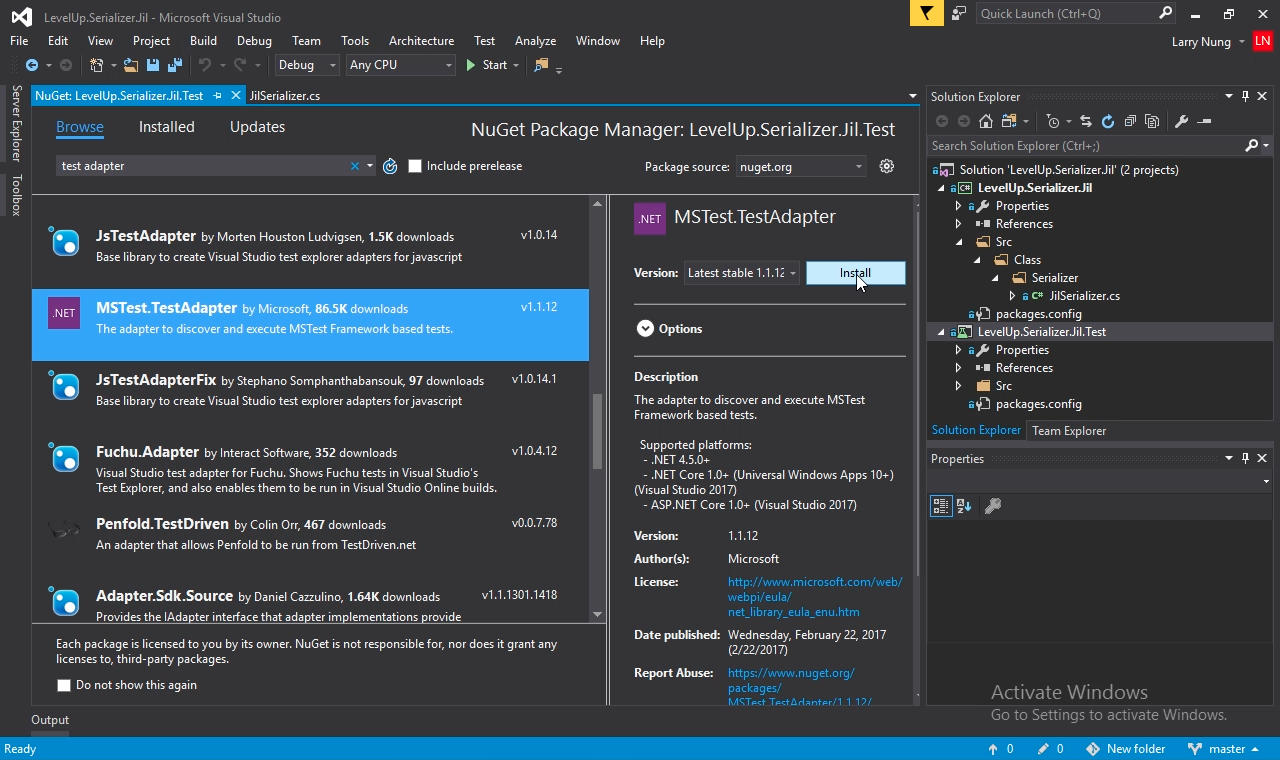
Task: Open the Start button dropdown arrow
Action: (516, 65)
